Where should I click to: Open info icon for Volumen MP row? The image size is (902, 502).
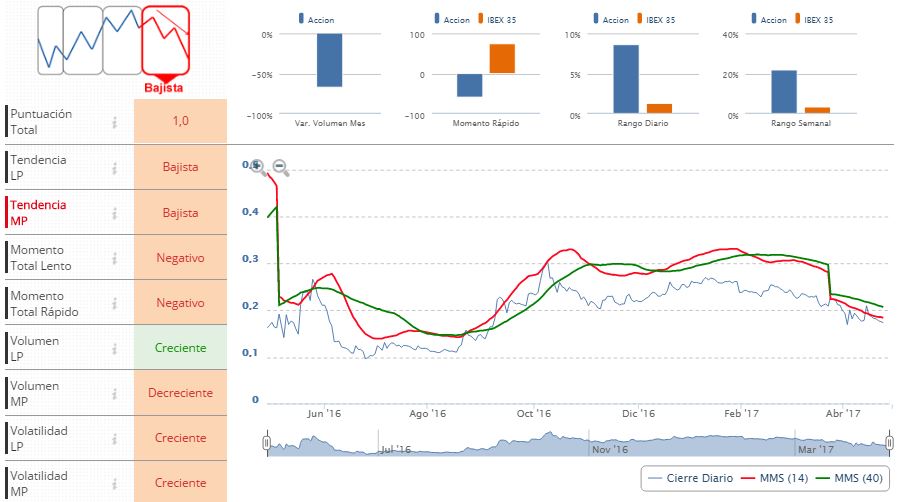coord(115,394)
